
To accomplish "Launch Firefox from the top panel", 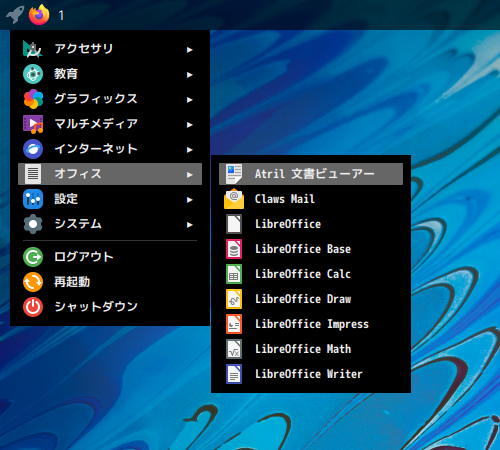I will (x=39, y=15).
